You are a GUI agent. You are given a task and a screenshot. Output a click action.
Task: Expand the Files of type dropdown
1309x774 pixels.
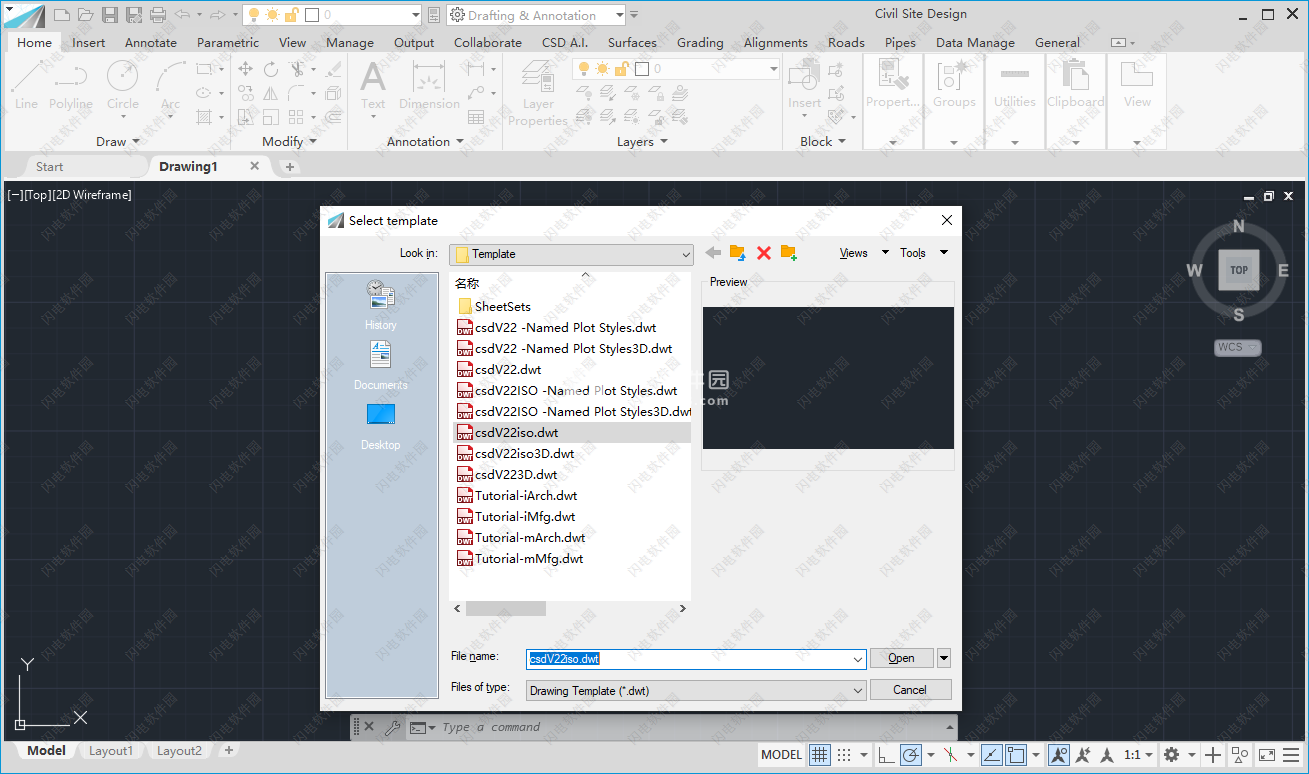(858, 691)
